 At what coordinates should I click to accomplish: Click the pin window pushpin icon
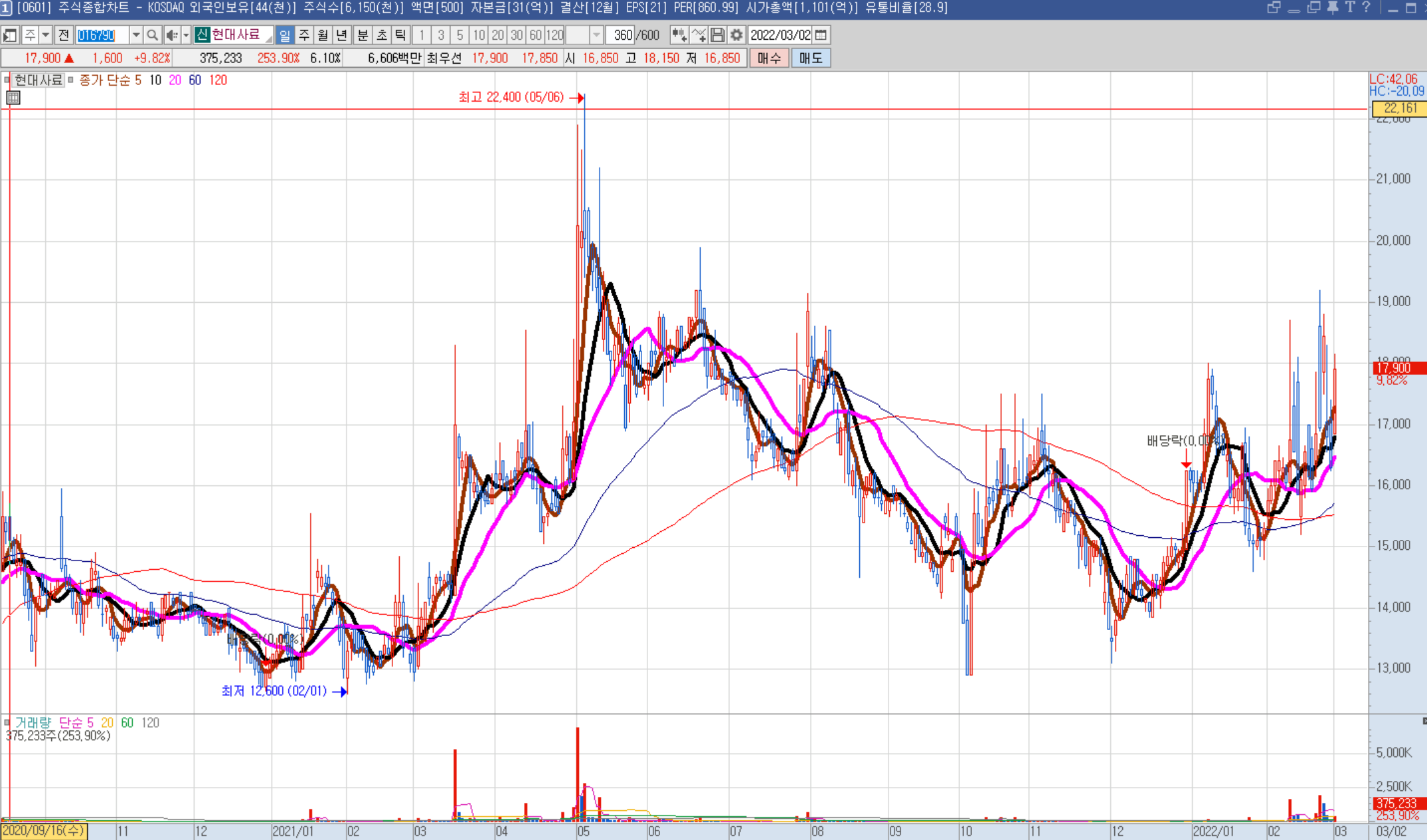click(1332, 7)
